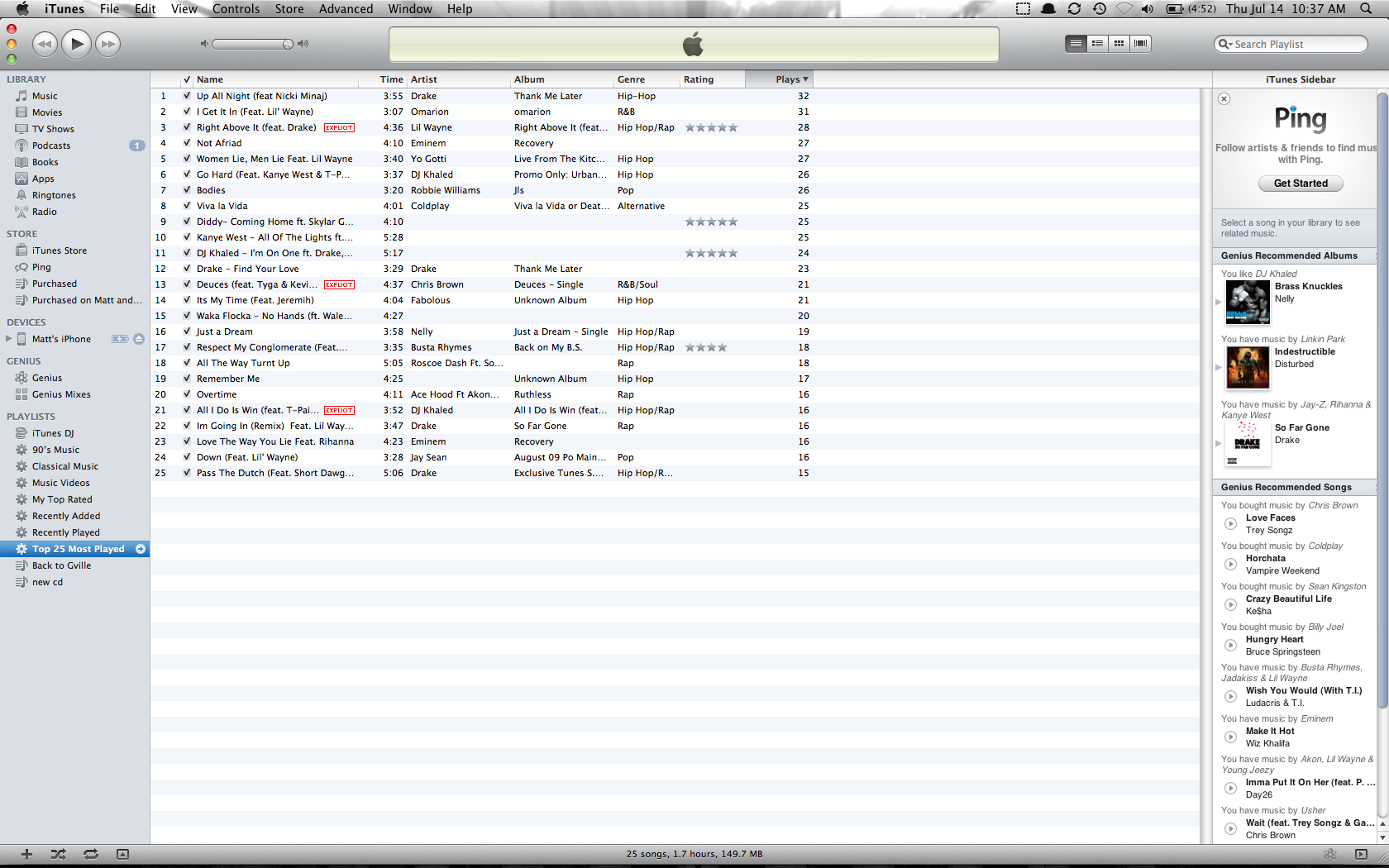Open Brass Knuckles album artwork thumbnail
This screenshot has width=1389, height=868.
(x=1247, y=302)
